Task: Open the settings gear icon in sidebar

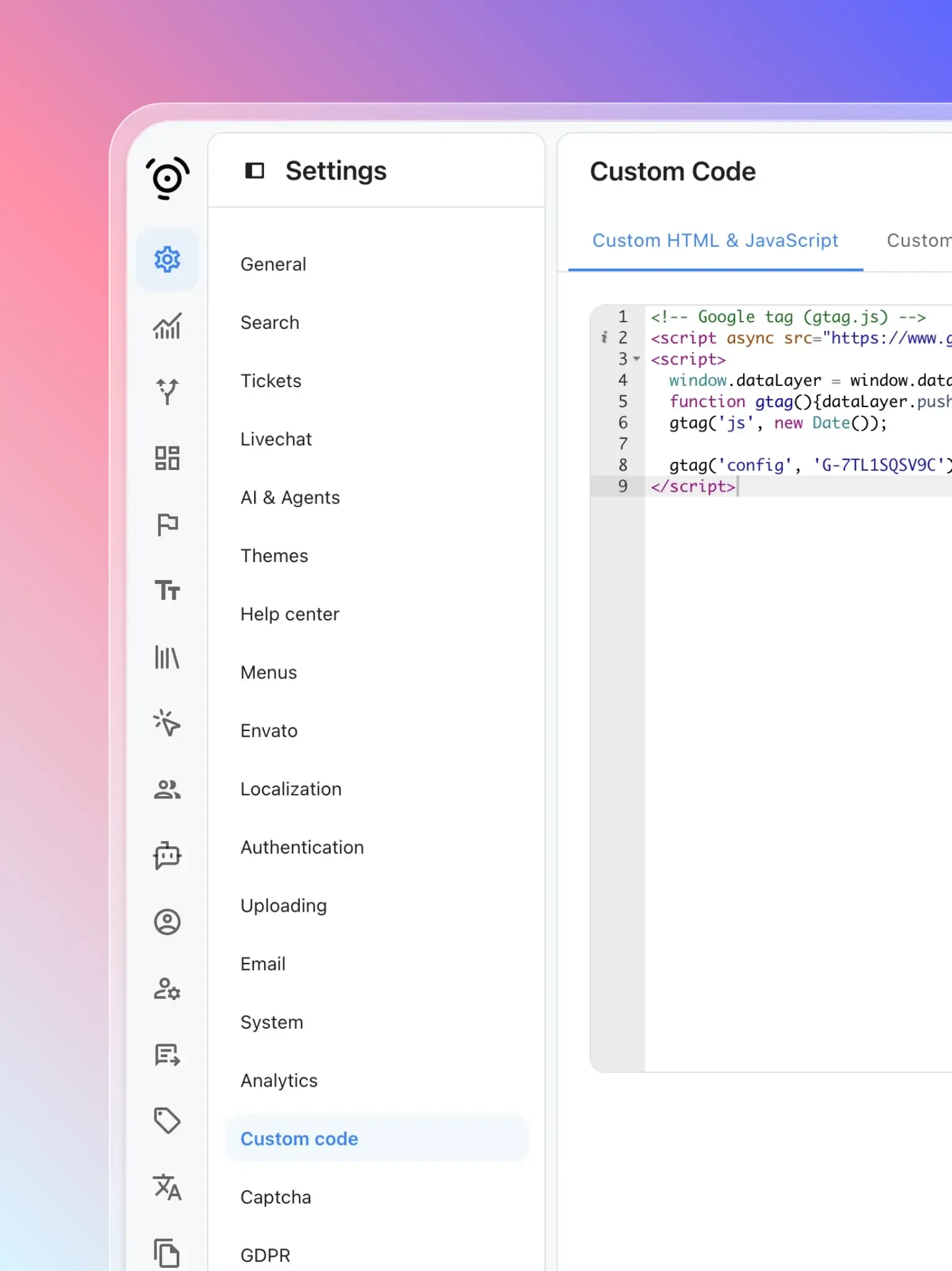Action: click(x=167, y=260)
